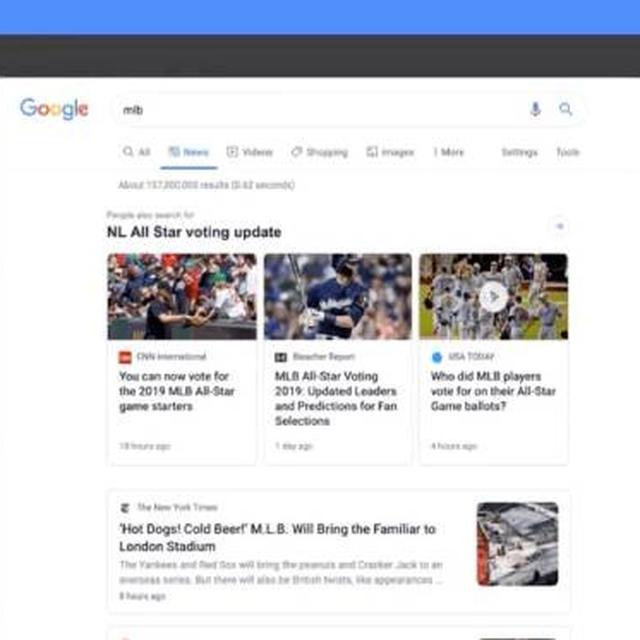Select the Images tab
Image resolution: width=640 pixels, height=640 pixels.
click(x=390, y=152)
